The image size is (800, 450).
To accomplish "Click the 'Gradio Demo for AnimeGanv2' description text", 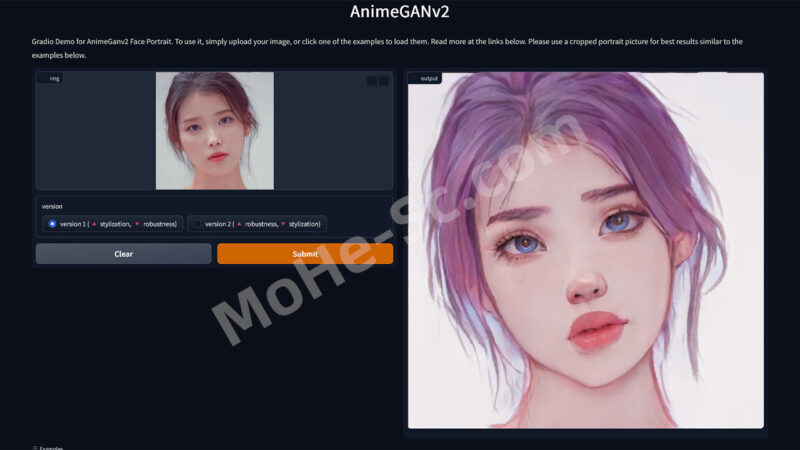I will [387, 48].
